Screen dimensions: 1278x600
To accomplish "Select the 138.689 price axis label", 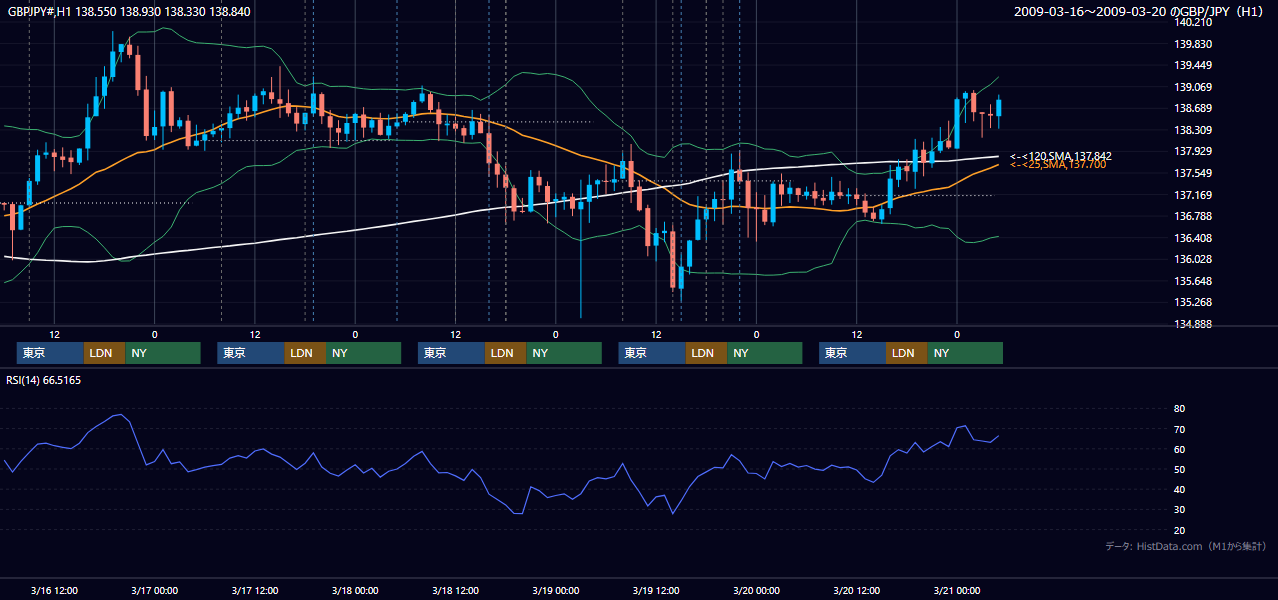I will pyautogui.click(x=1194, y=108).
